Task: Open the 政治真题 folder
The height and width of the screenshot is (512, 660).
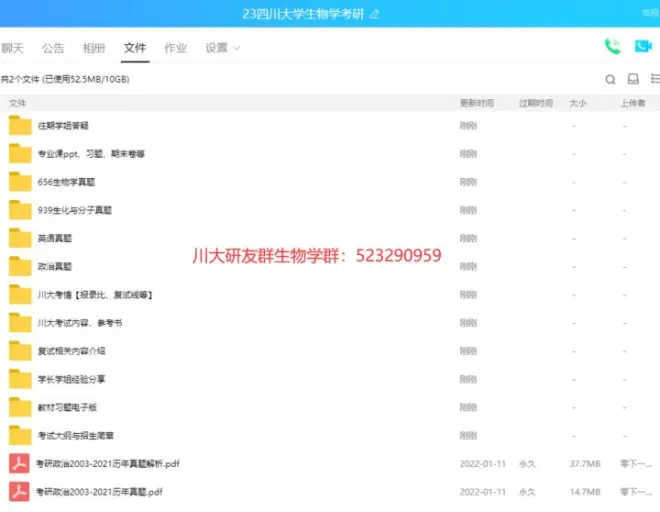Action: 55,267
